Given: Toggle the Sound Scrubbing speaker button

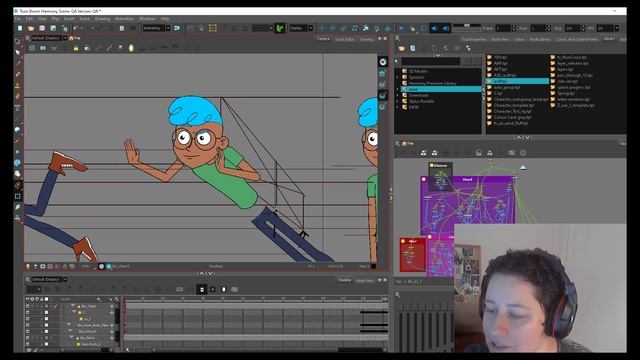Looking at the screenshot, I should [445, 28].
